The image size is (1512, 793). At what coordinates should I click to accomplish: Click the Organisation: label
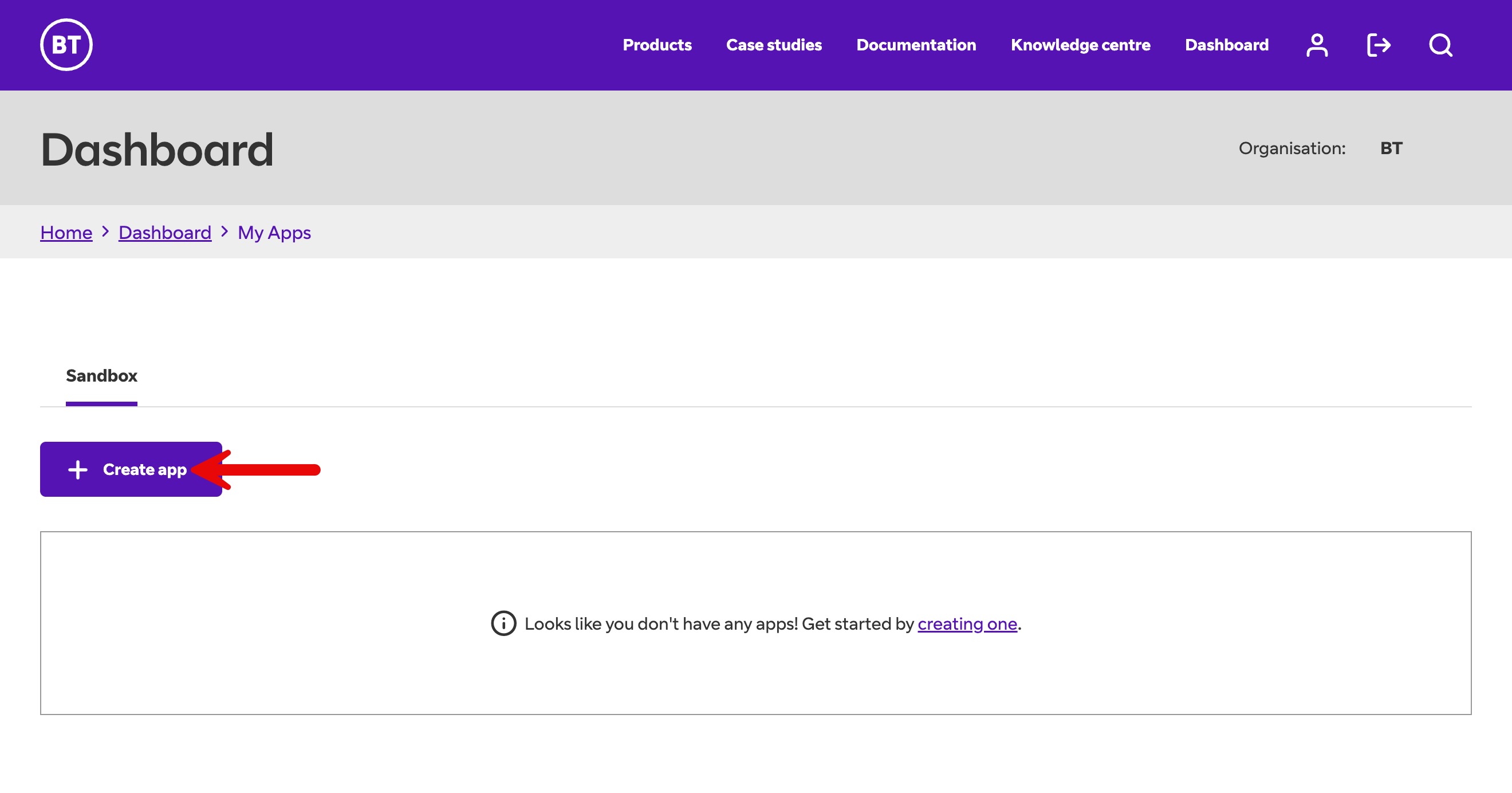[1292, 148]
